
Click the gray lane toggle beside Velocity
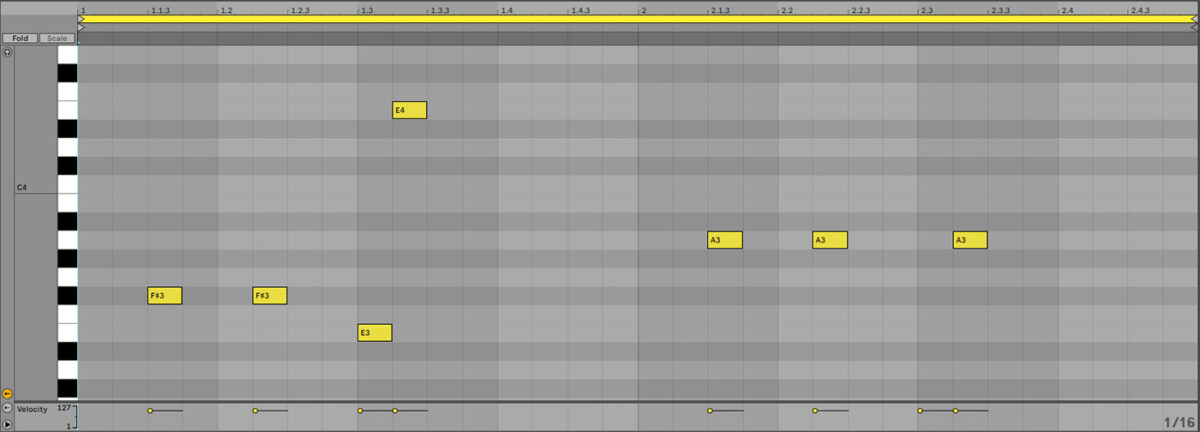(7, 409)
